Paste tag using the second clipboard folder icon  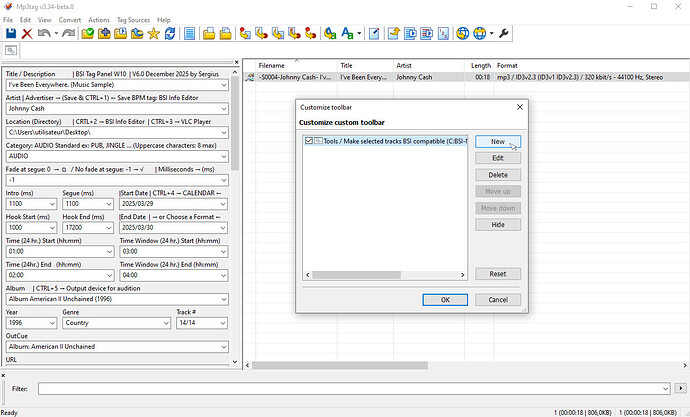pyautogui.click(x=225, y=33)
